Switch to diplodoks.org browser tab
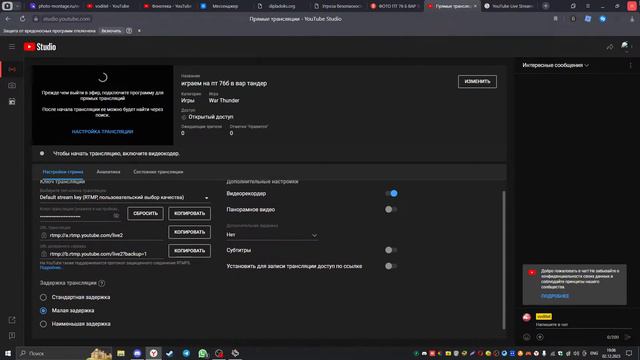Image resolution: width=640 pixels, height=360 pixels. [282, 6]
